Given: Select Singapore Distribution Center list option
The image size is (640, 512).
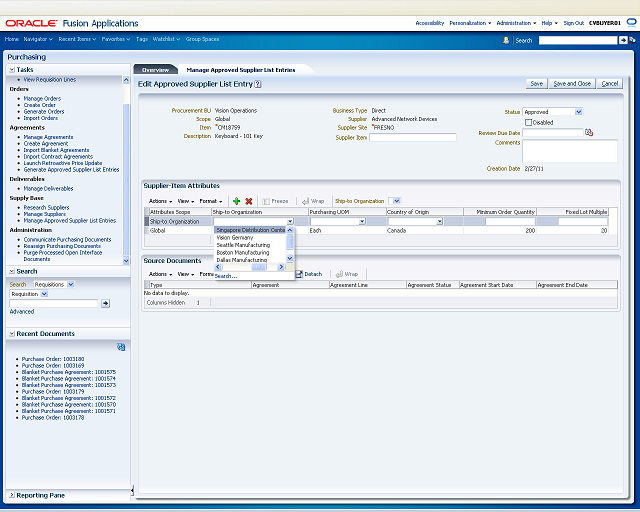Looking at the screenshot, I should click(250, 230).
